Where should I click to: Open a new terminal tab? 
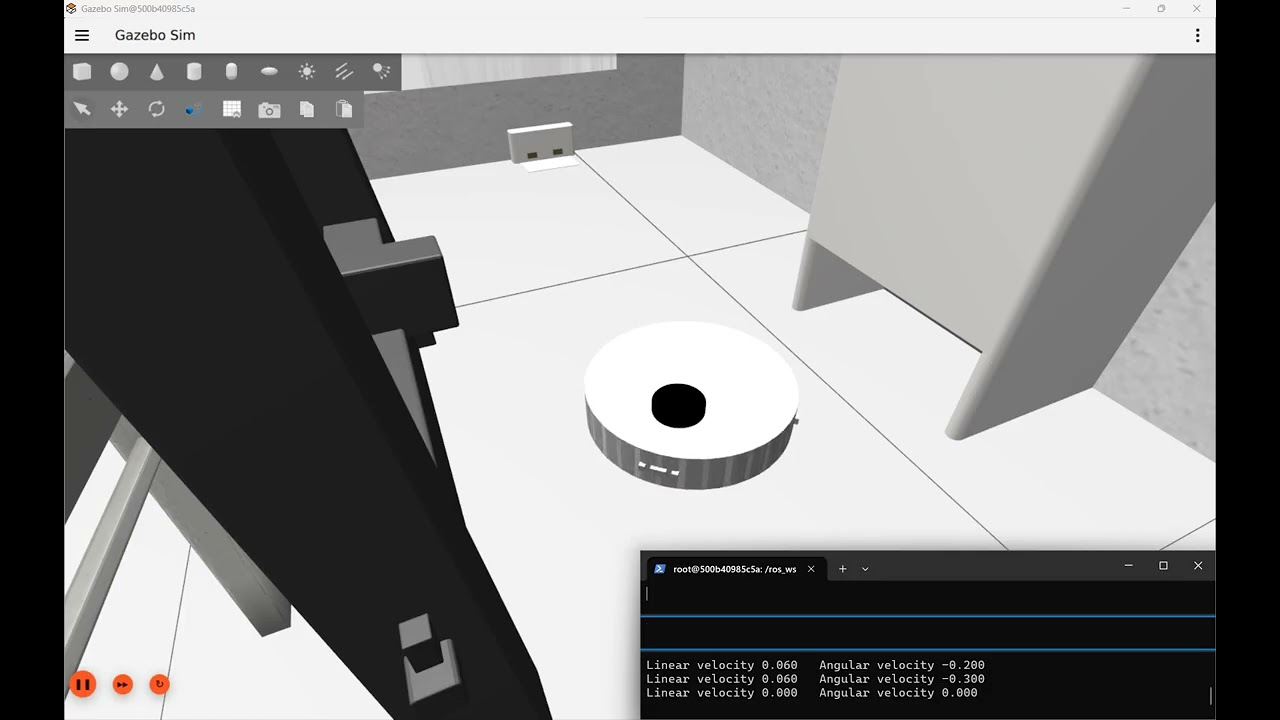click(842, 569)
